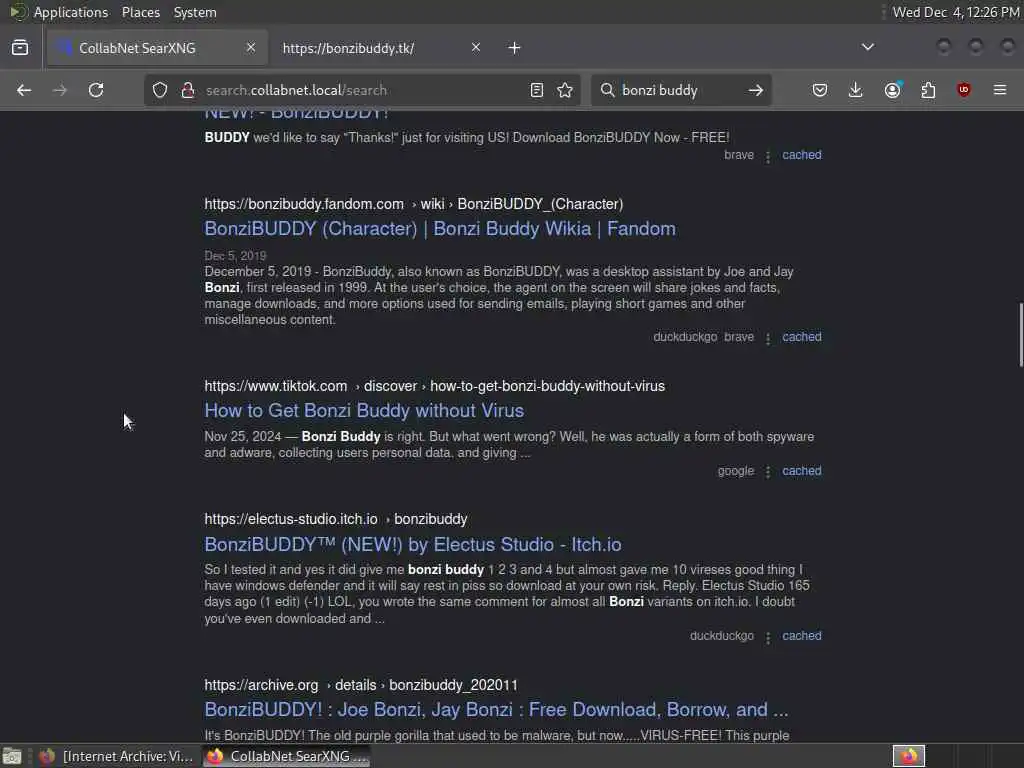
Task: Click the https://bonzibuddy.fandom.com URL text
Action: coord(304,204)
